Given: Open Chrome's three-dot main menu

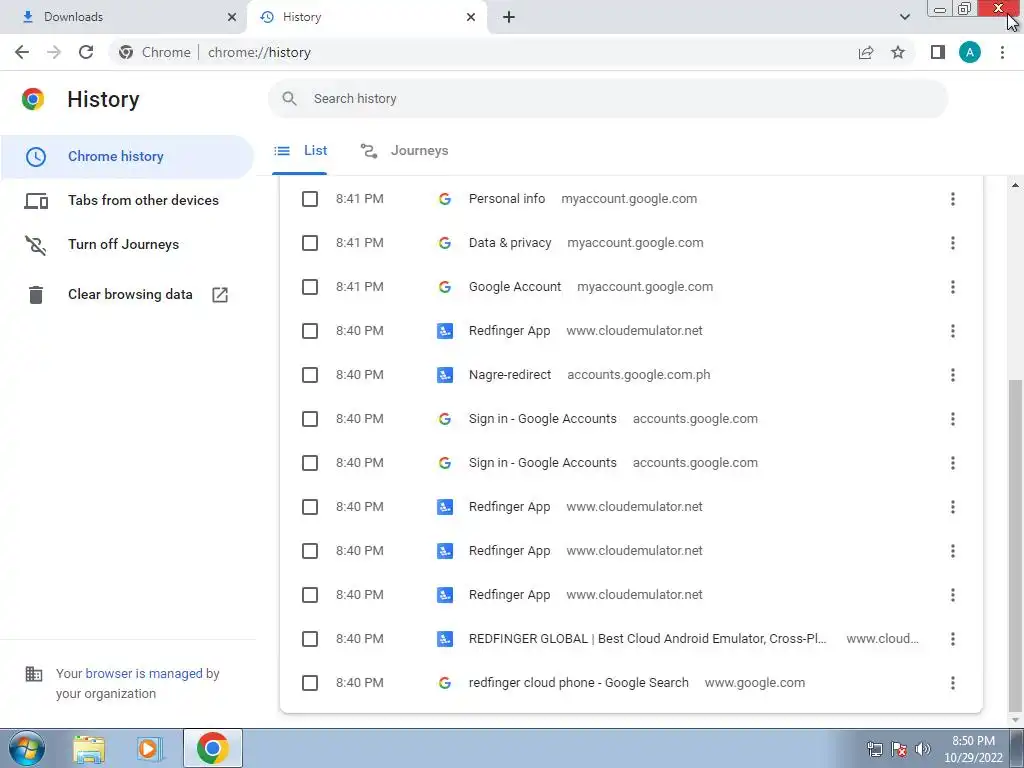Looking at the screenshot, I should (x=1002, y=52).
